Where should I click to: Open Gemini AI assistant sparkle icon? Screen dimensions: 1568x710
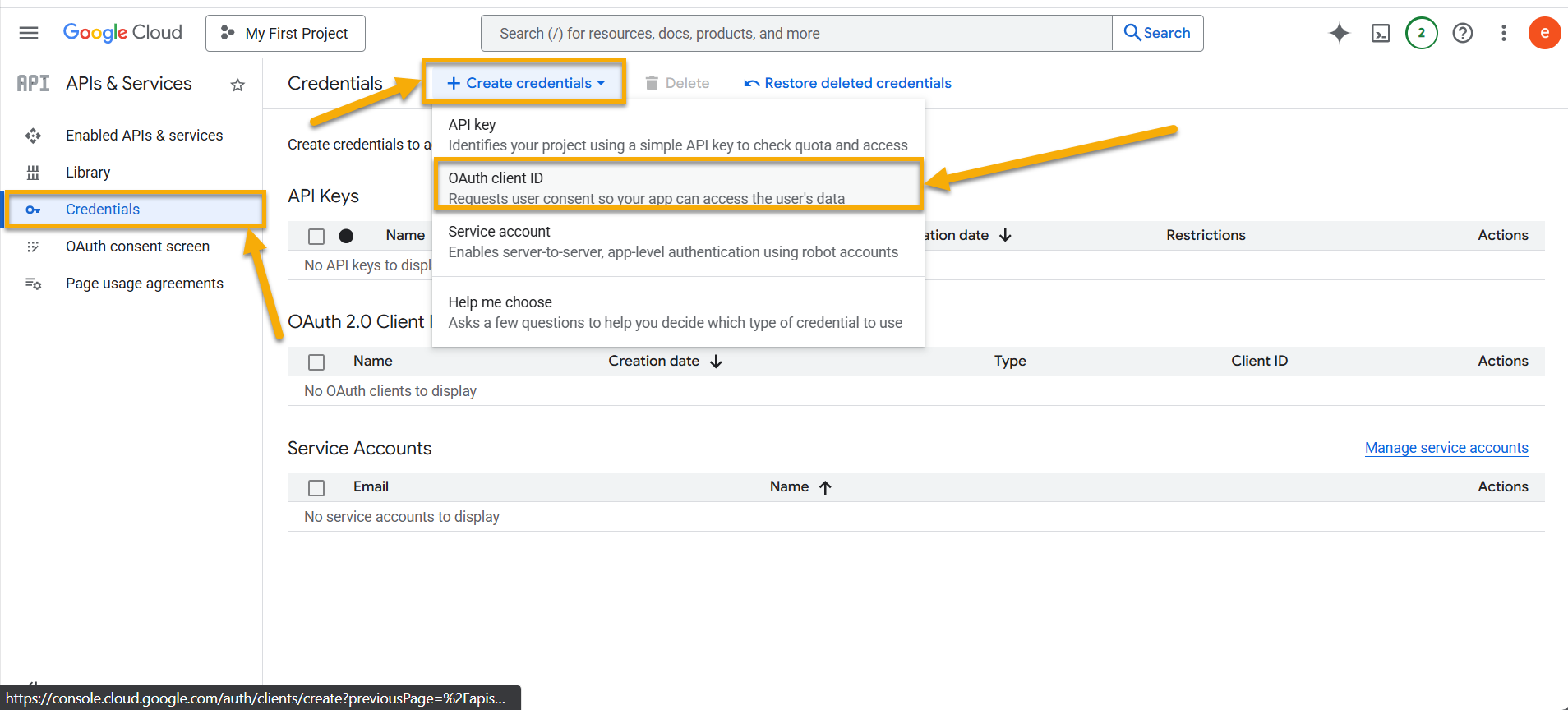[x=1340, y=33]
